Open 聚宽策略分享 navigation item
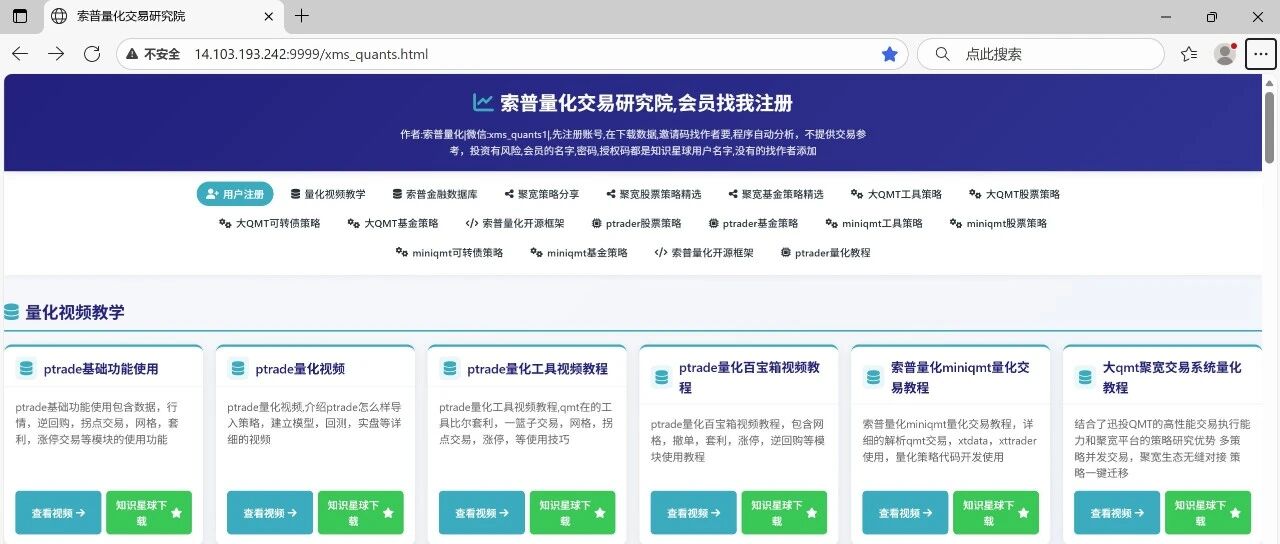The width and height of the screenshot is (1280, 544). point(542,194)
